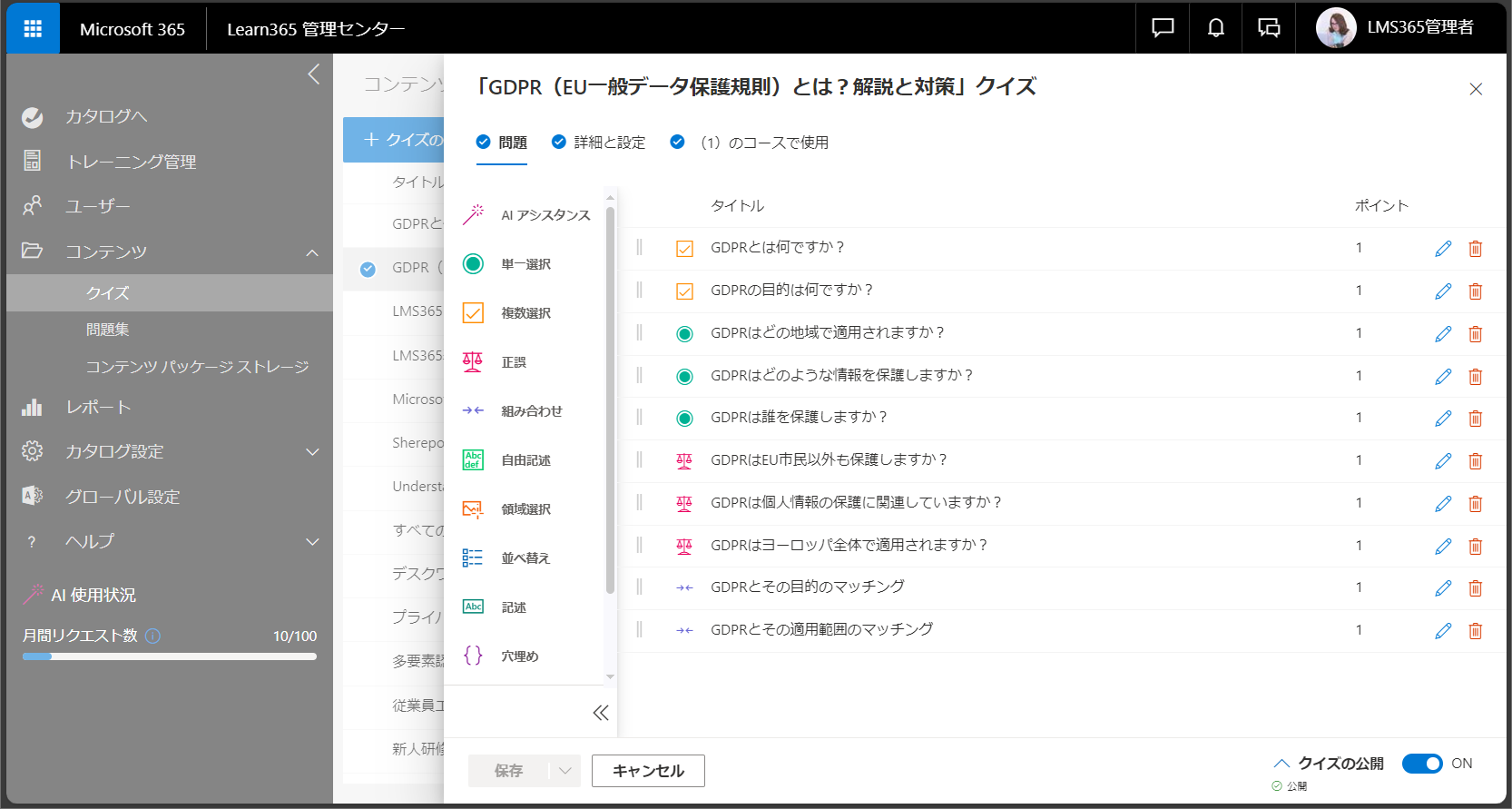The height and width of the screenshot is (809, 1512).
Task: Add a 並べ替え question type
Action: point(525,558)
